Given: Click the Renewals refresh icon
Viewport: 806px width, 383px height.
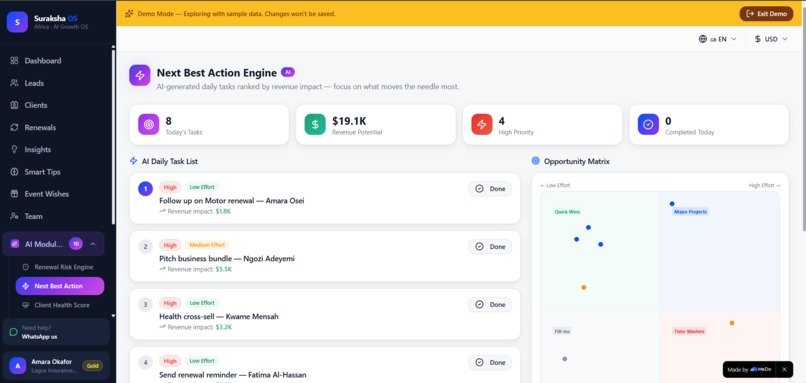Looking at the screenshot, I should 14,127.
